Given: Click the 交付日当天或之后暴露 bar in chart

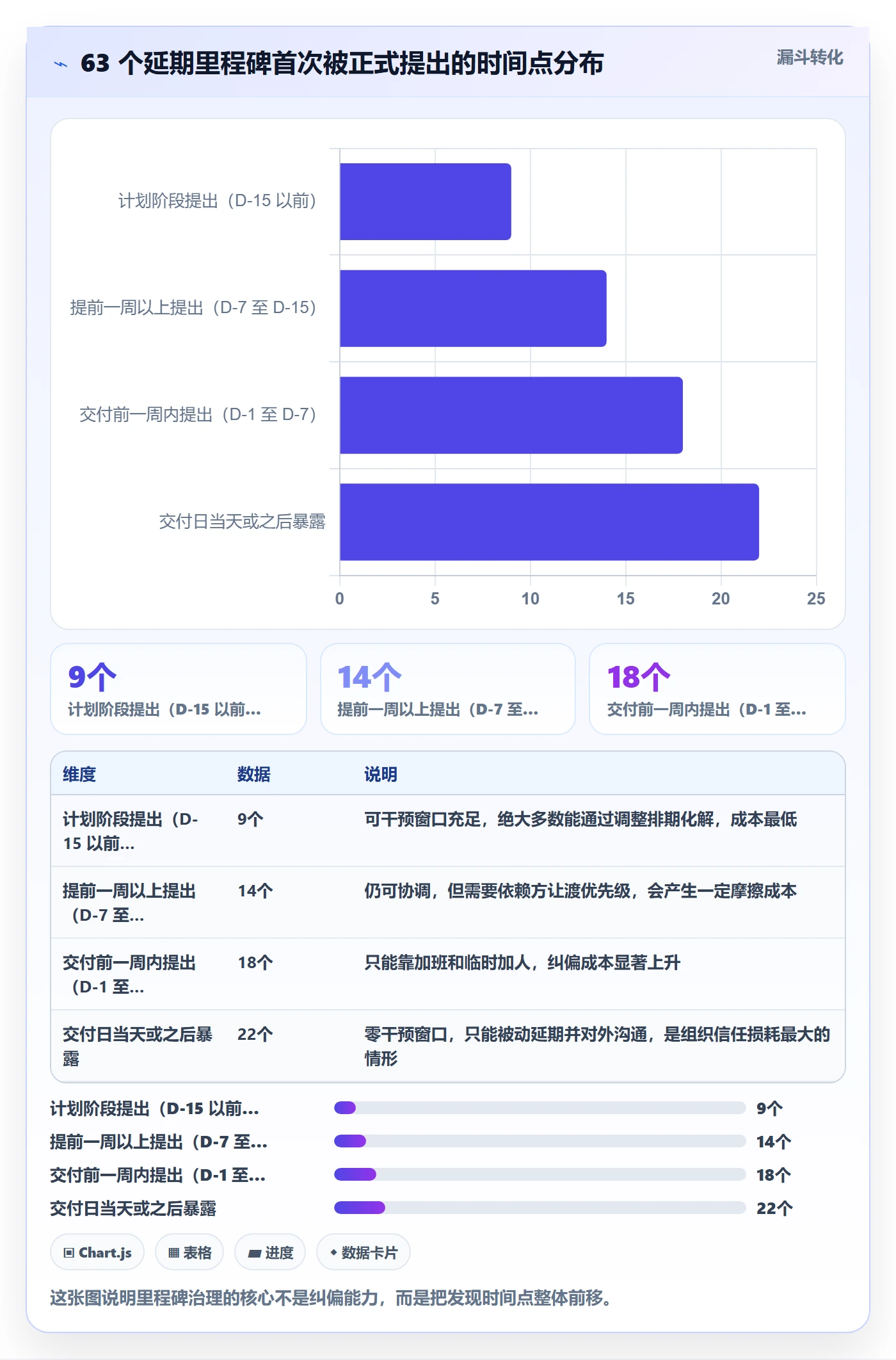Looking at the screenshot, I should tap(549, 522).
